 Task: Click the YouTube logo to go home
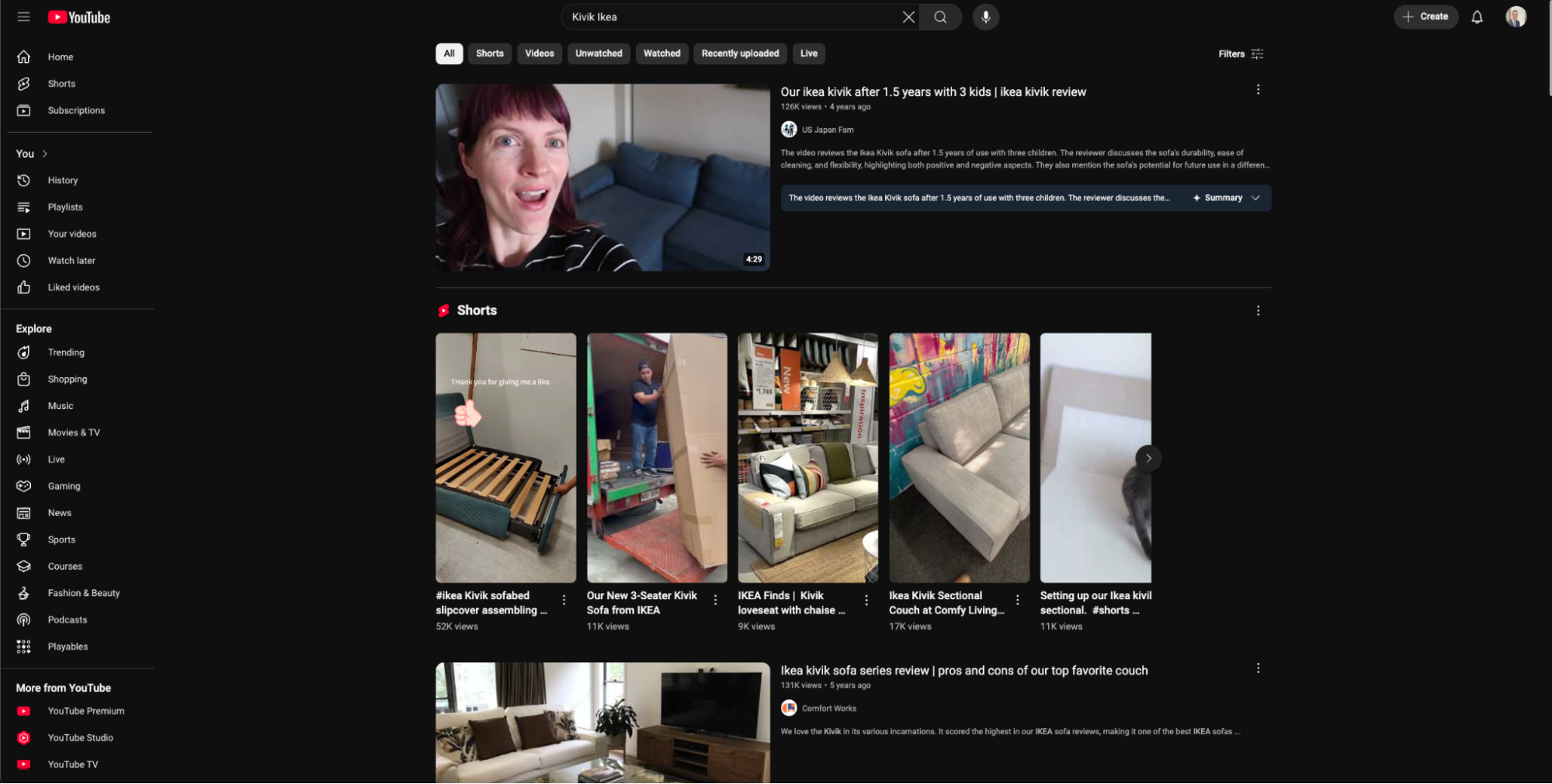(78, 16)
